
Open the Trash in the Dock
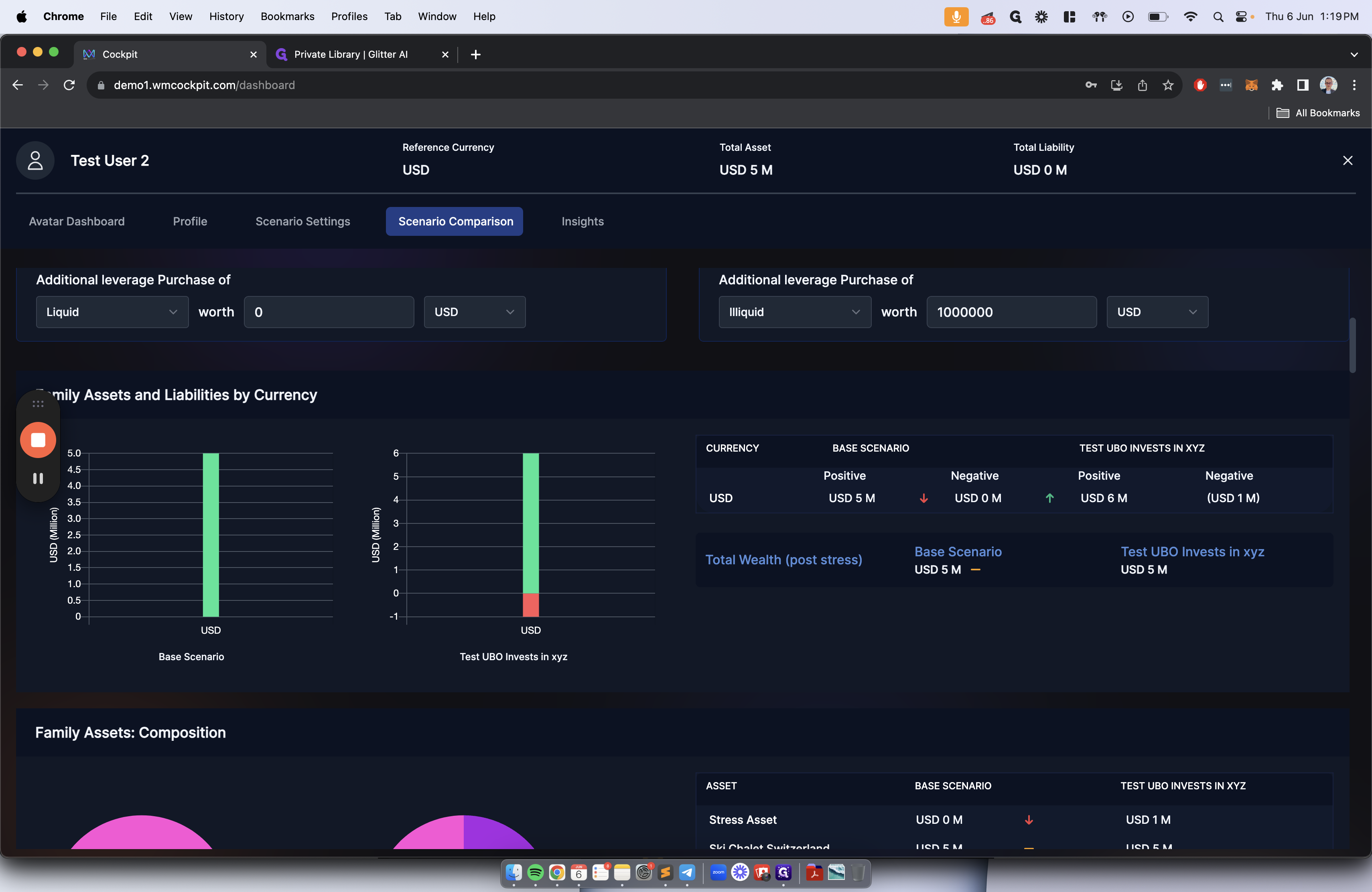(858, 872)
